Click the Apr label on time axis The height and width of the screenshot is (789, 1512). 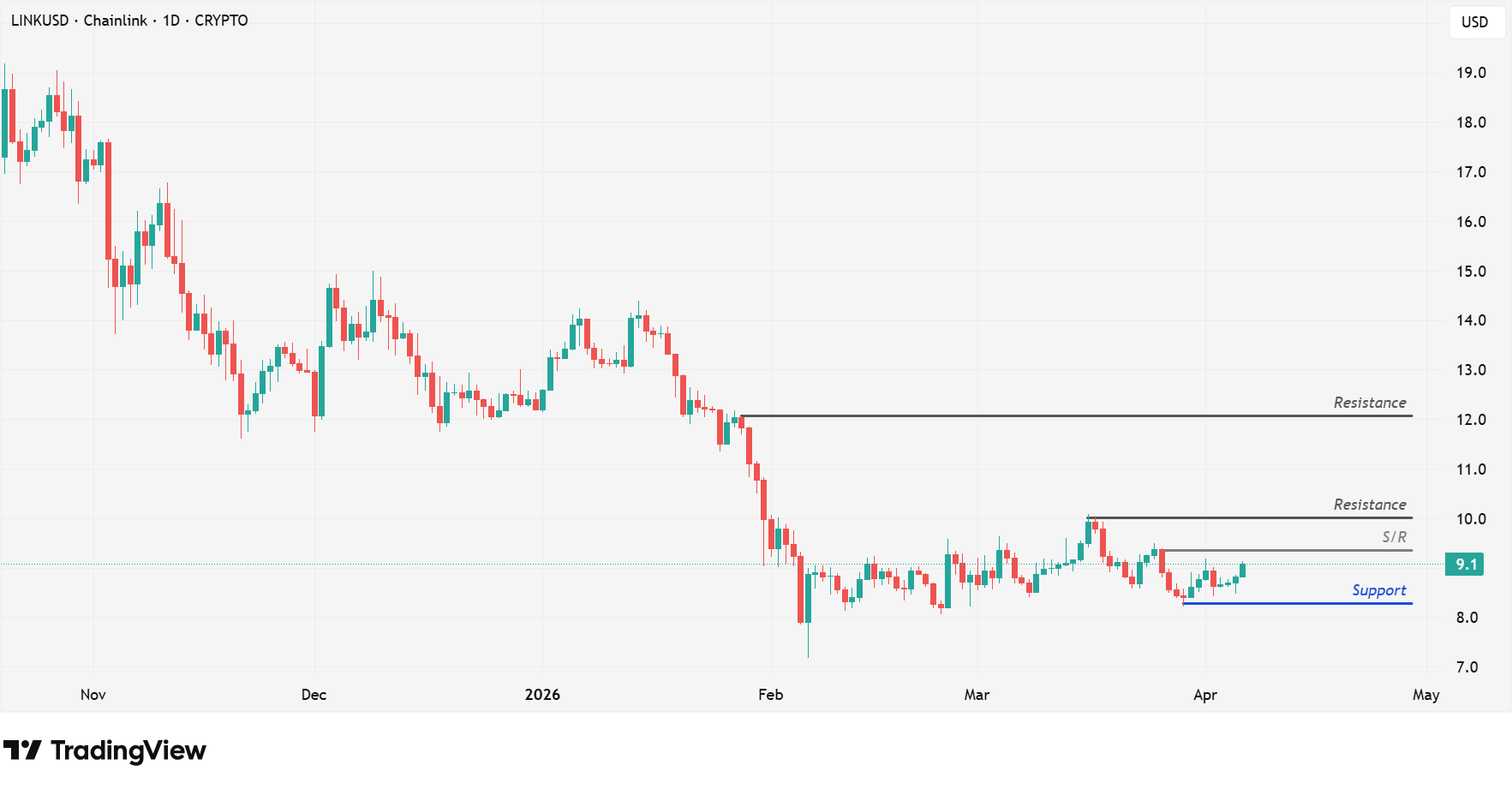(x=1204, y=695)
